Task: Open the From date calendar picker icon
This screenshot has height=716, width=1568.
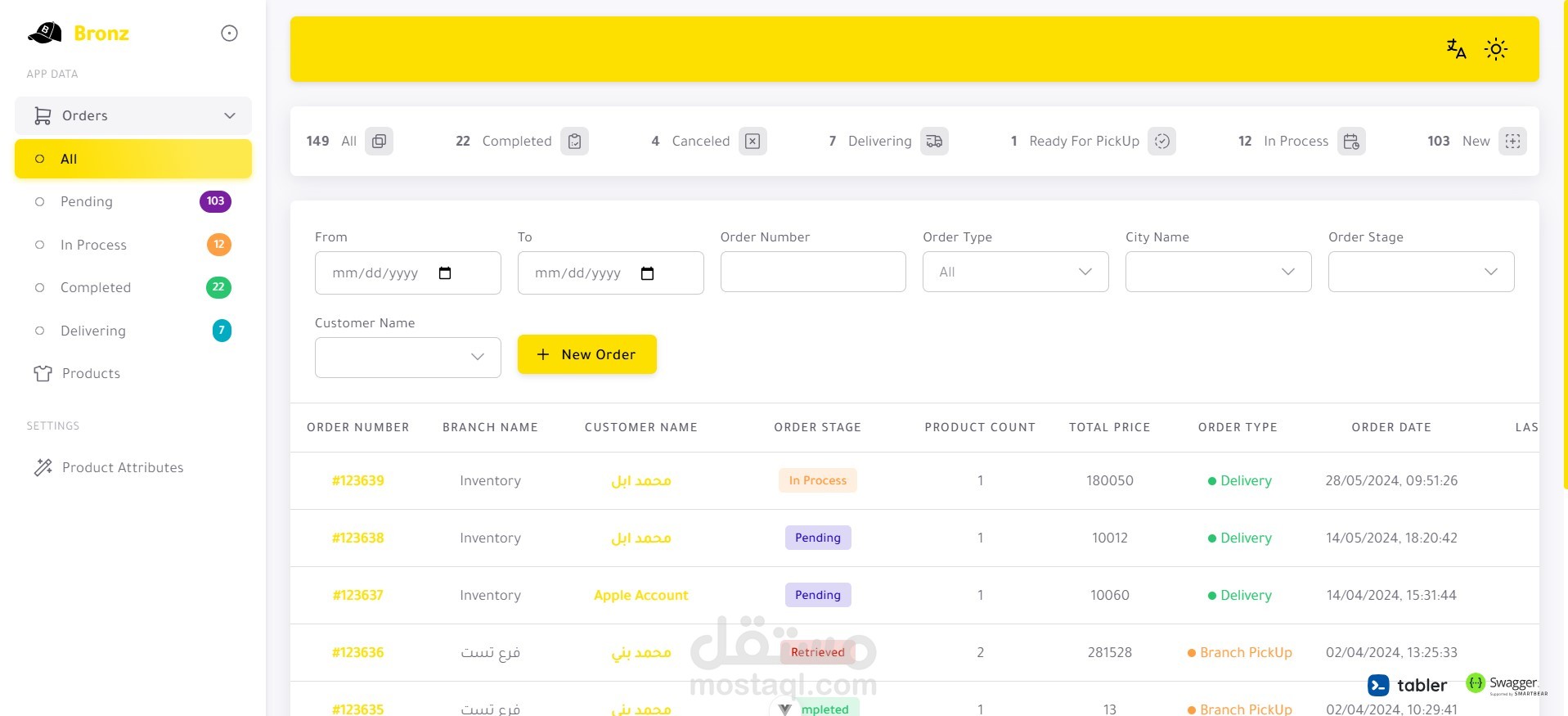Action: [x=445, y=273]
